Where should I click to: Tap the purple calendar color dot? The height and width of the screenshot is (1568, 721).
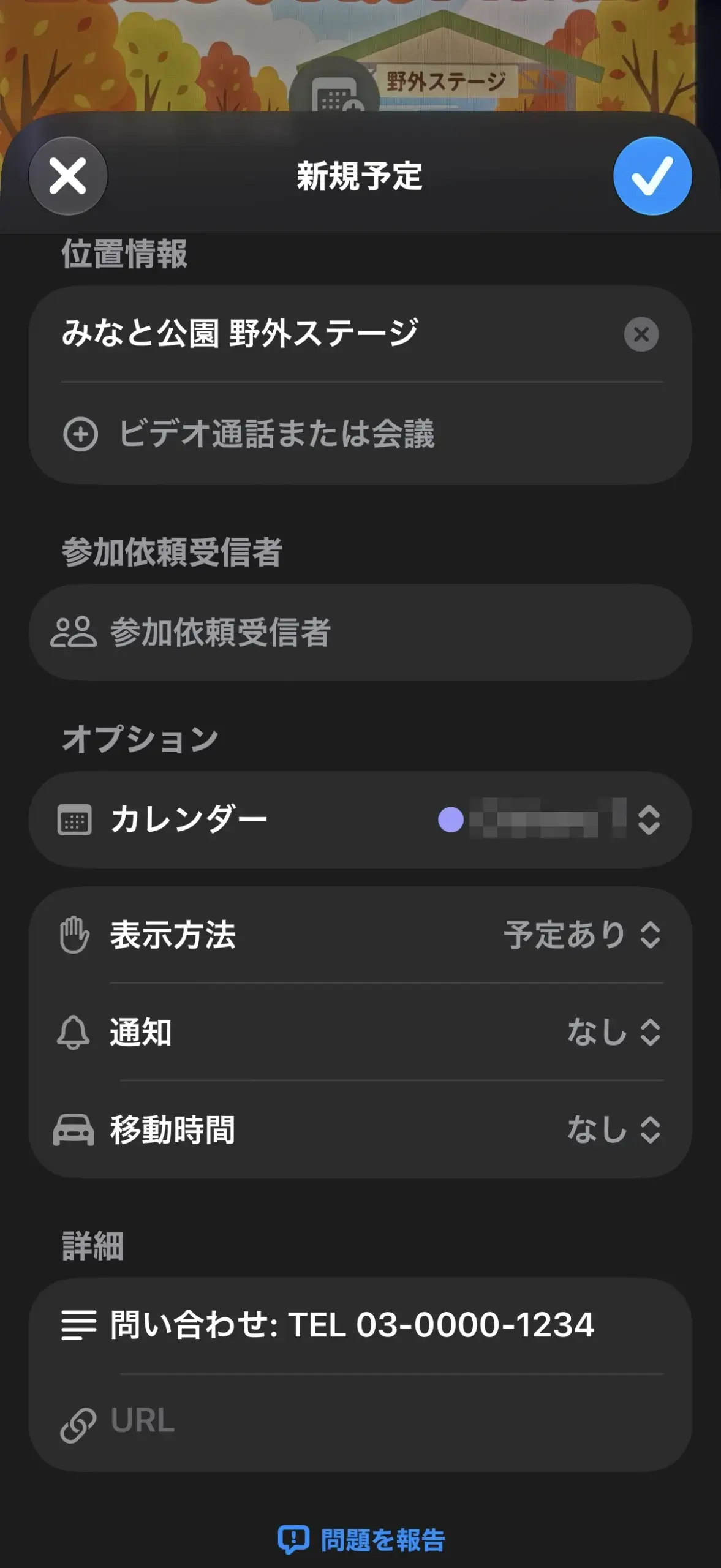[451, 820]
